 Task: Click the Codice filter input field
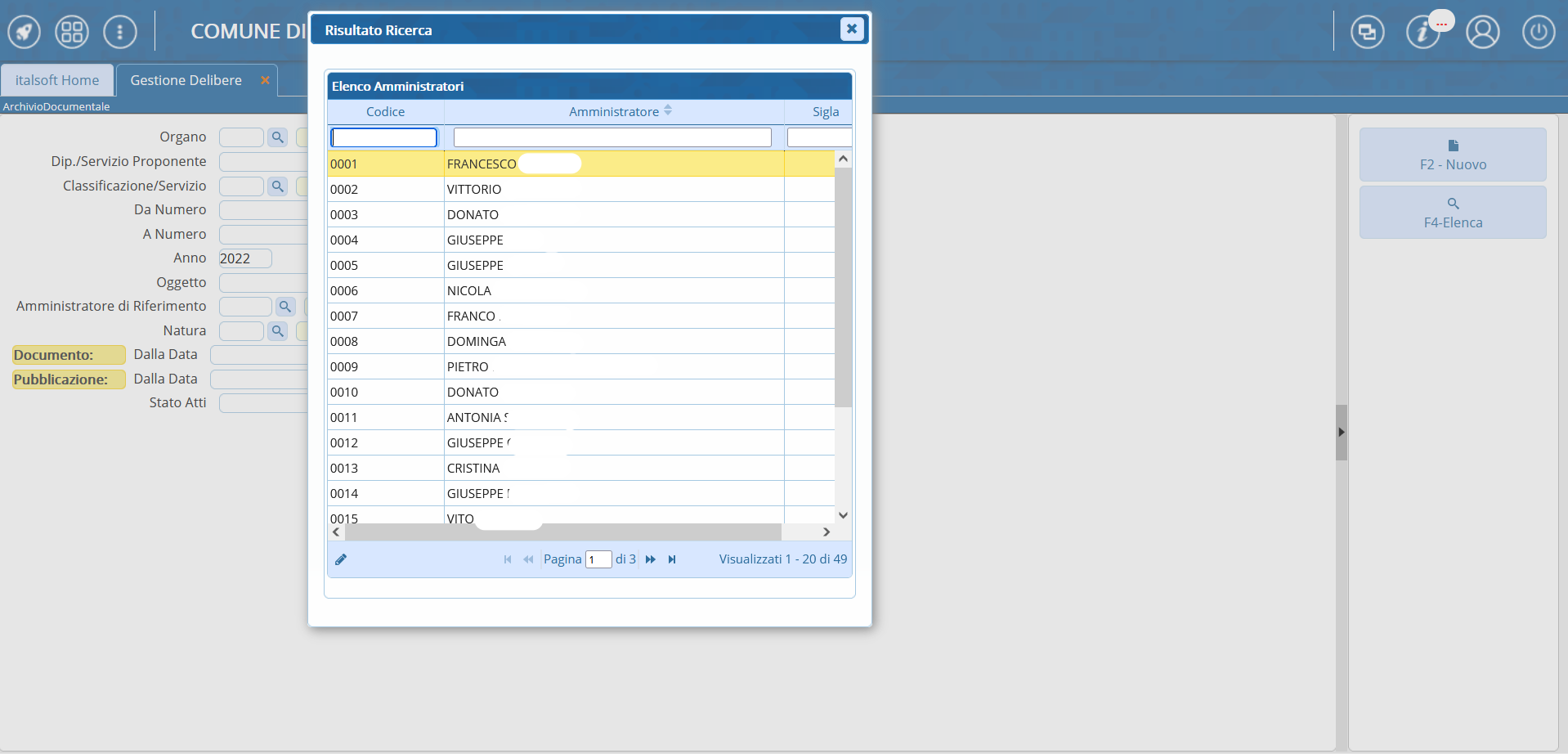[384, 137]
